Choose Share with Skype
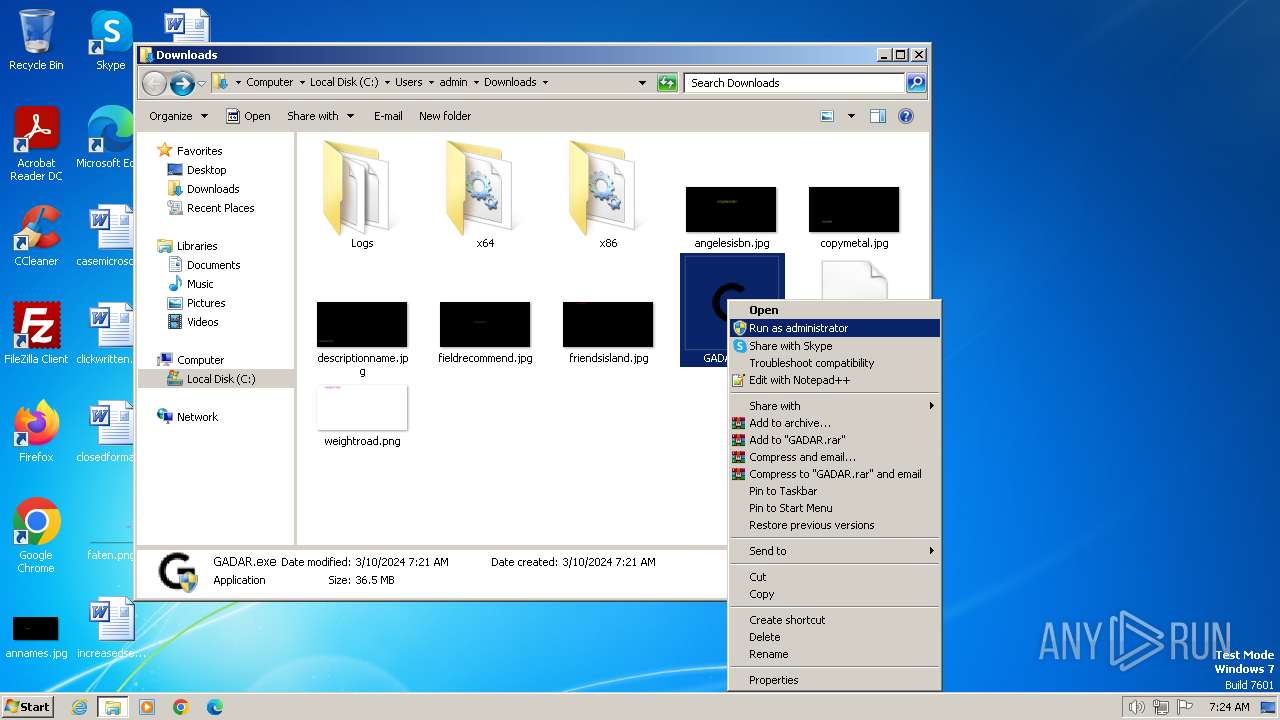 [835, 346]
